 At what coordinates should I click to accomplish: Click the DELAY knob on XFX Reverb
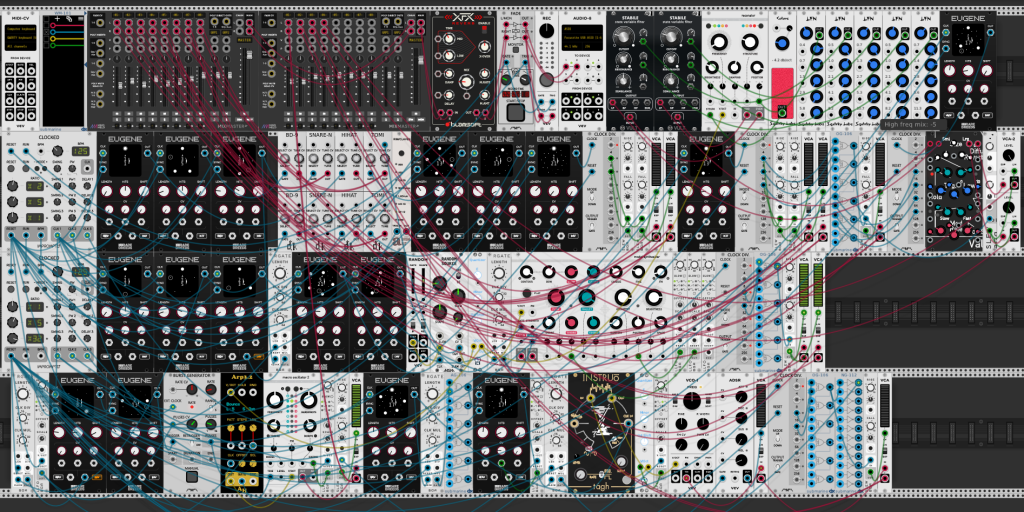point(449,95)
